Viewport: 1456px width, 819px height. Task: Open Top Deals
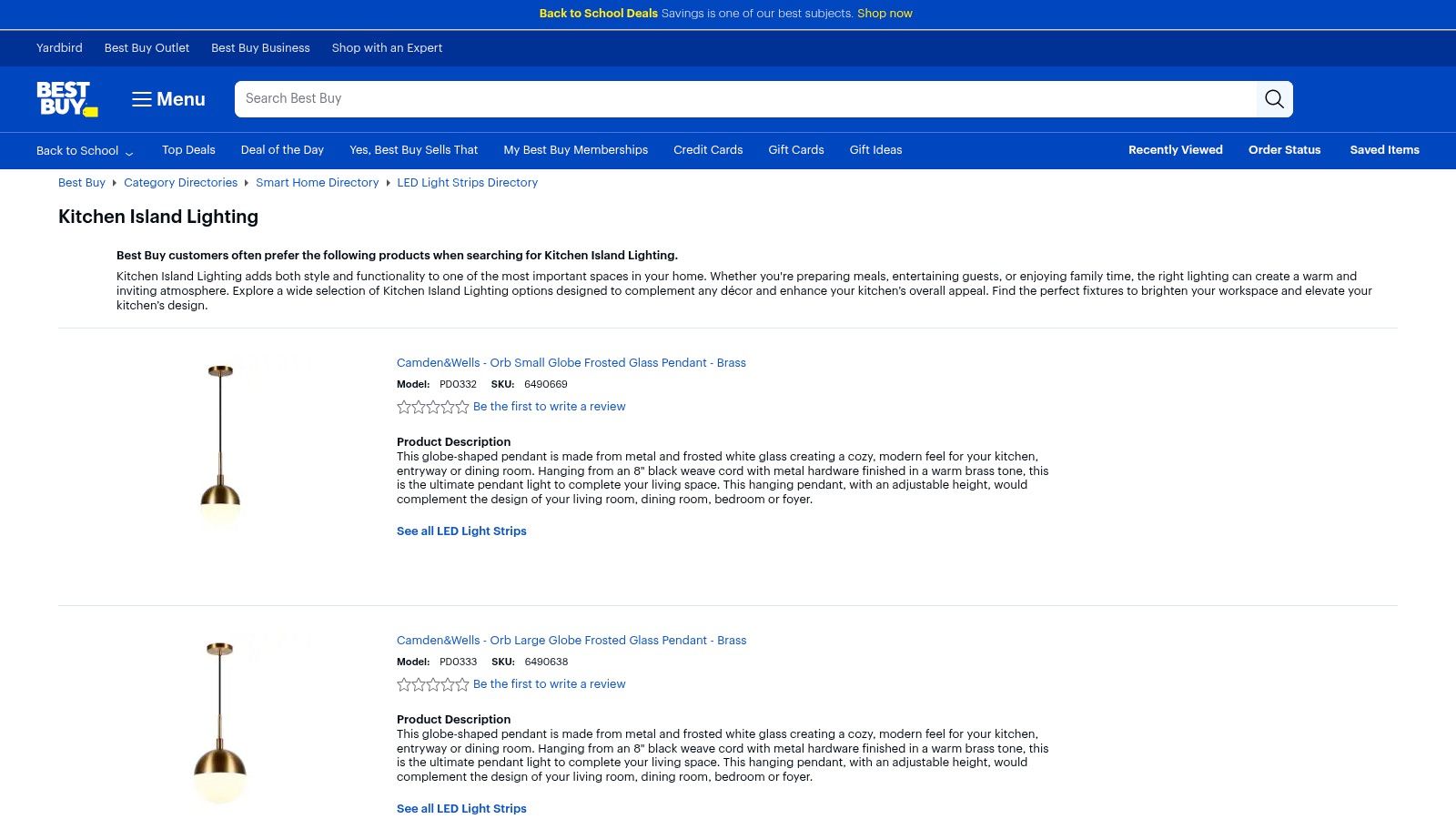187,150
